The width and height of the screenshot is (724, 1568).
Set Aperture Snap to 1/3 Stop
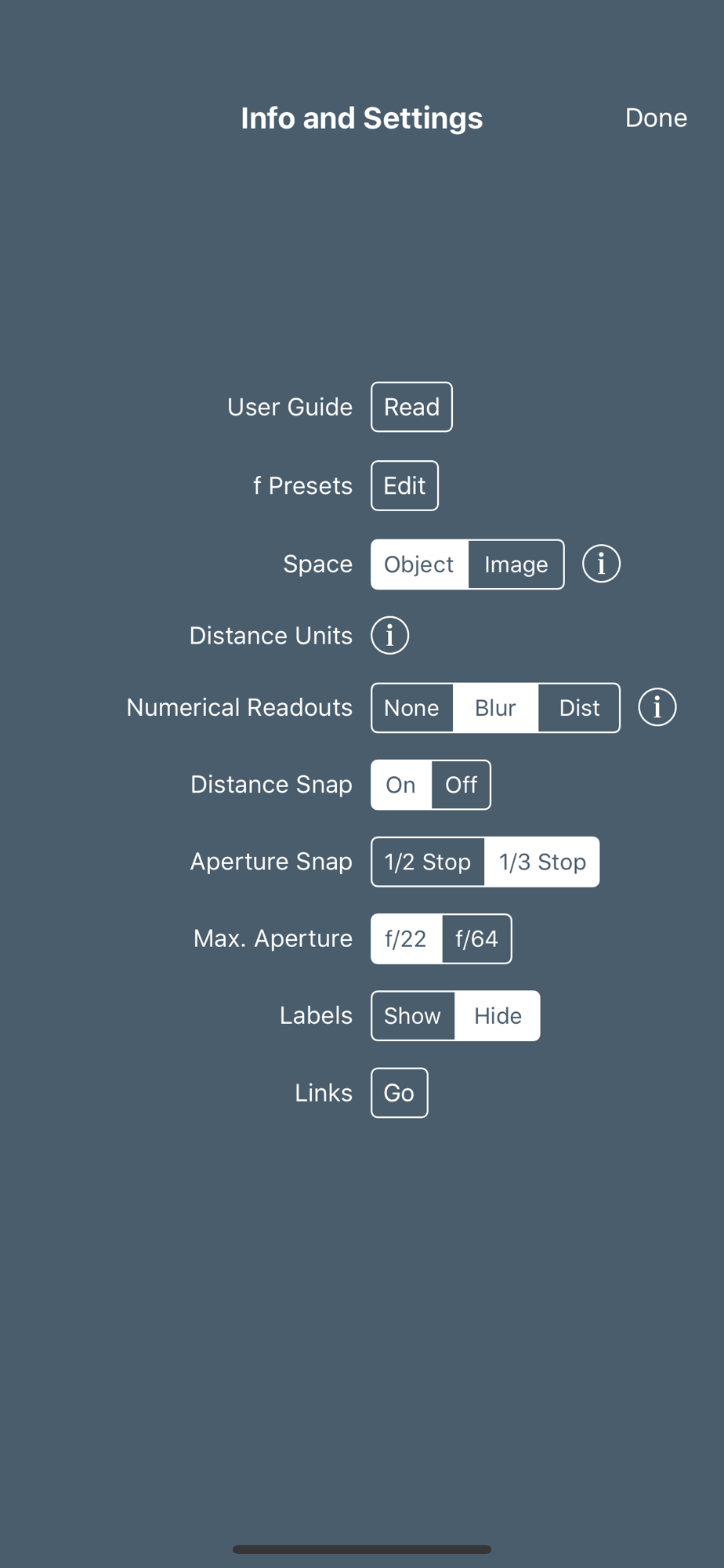(542, 862)
